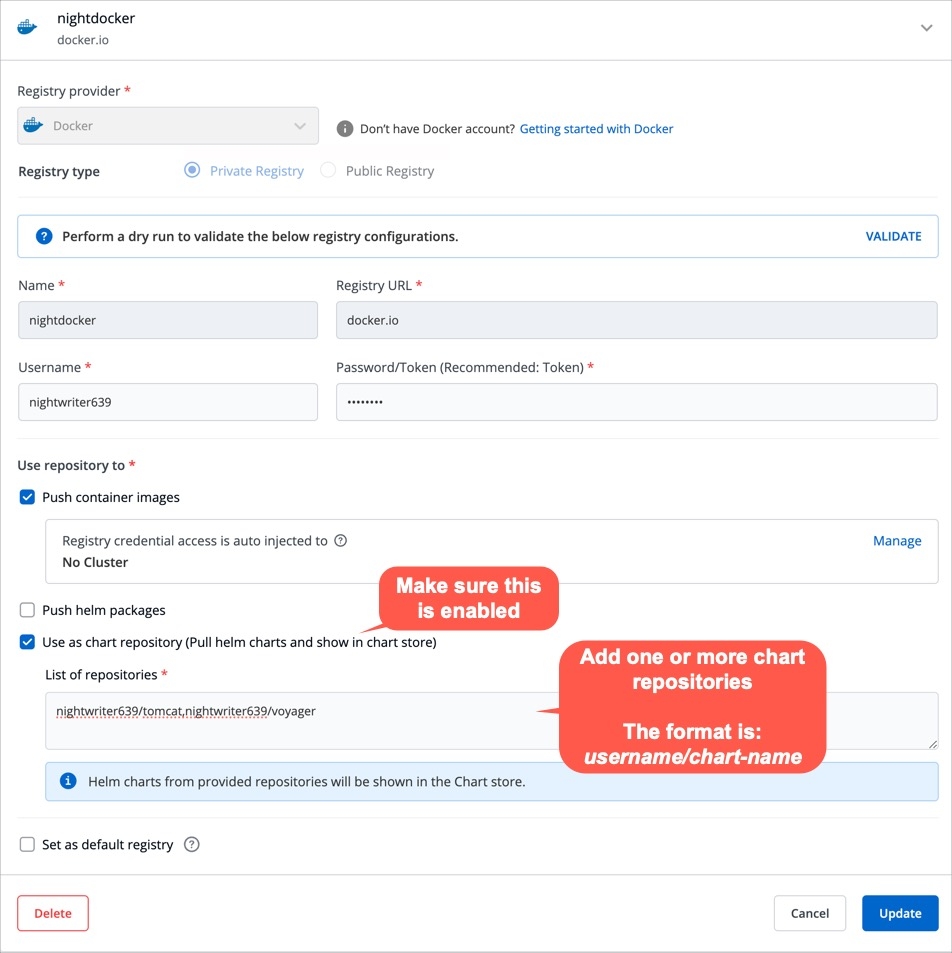This screenshot has width=952, height=953.
Task: Click help icon next to auto injected text
Action: pos(341,541)
